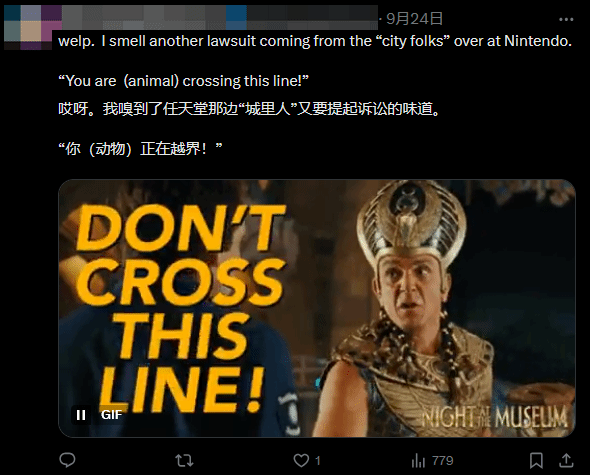Open the pharaoh GIF media
This screenshot has height=475, width=590.
click(x=317, y=308)
